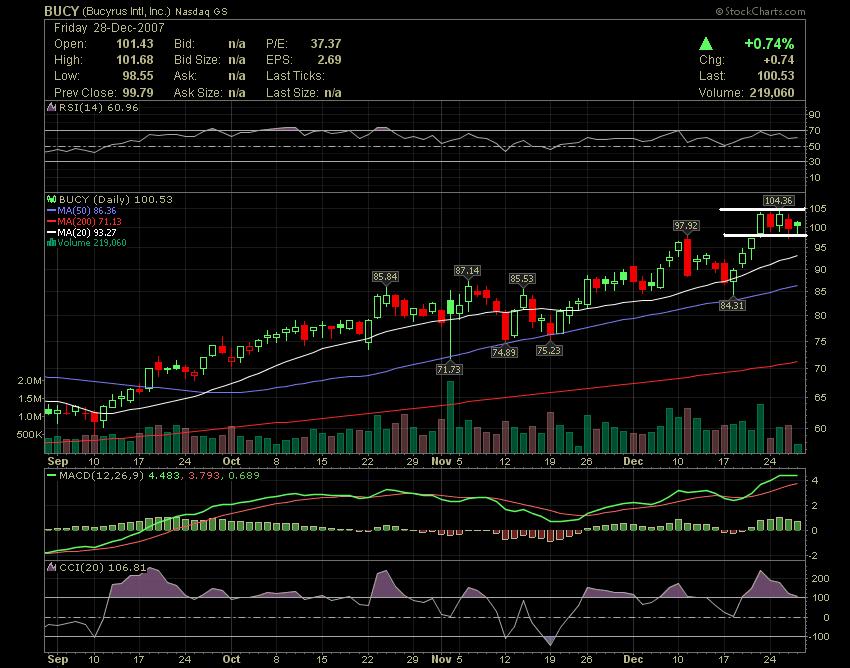The width and height of the screenshot is (850, 668).
Task: Click the Open value 101.43
Action: pyautogui.click(x=134, y=44)
